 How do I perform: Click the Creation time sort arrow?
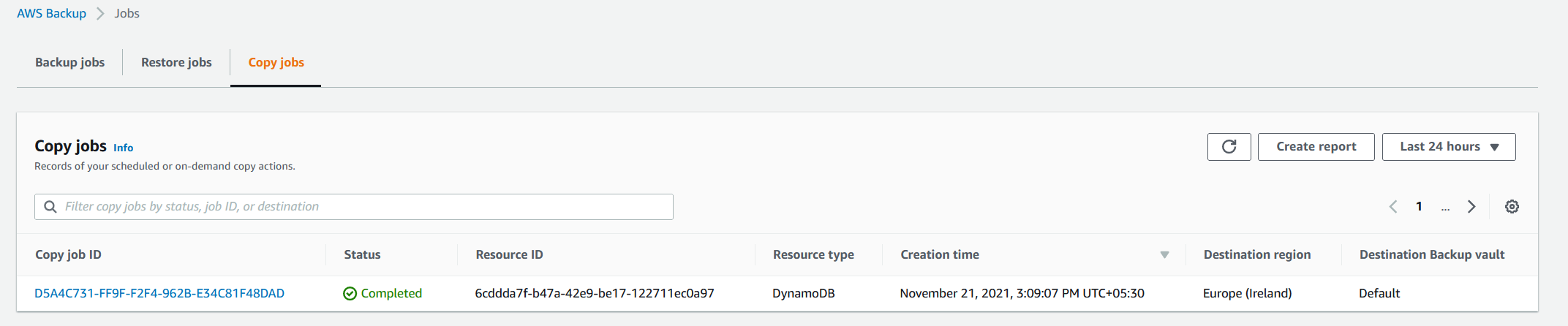pos(1164,254)
